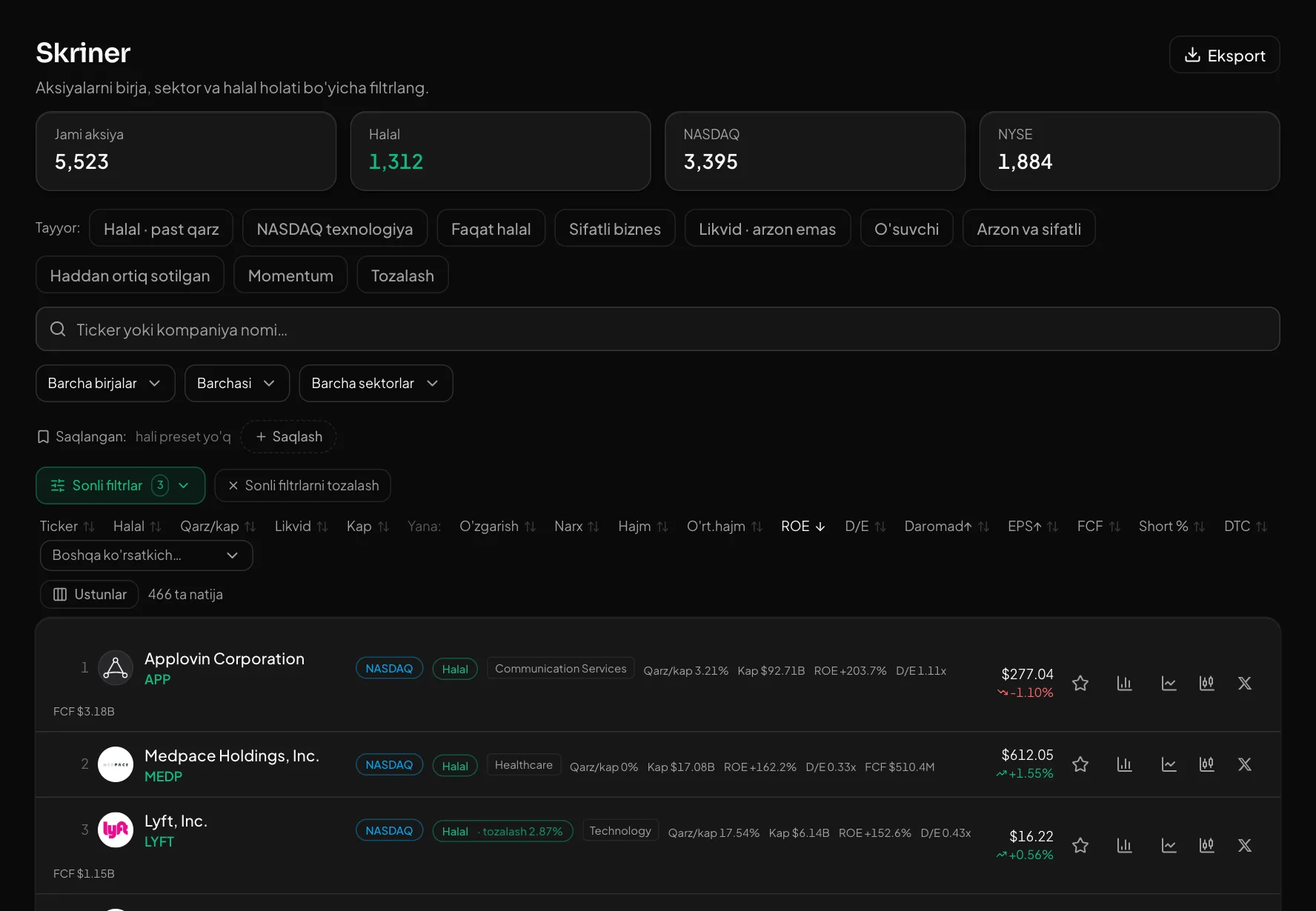The width and height of the screenshot is (1316, 911).
Task: Sort by Ticker column
Action: (x=67, y=526)
